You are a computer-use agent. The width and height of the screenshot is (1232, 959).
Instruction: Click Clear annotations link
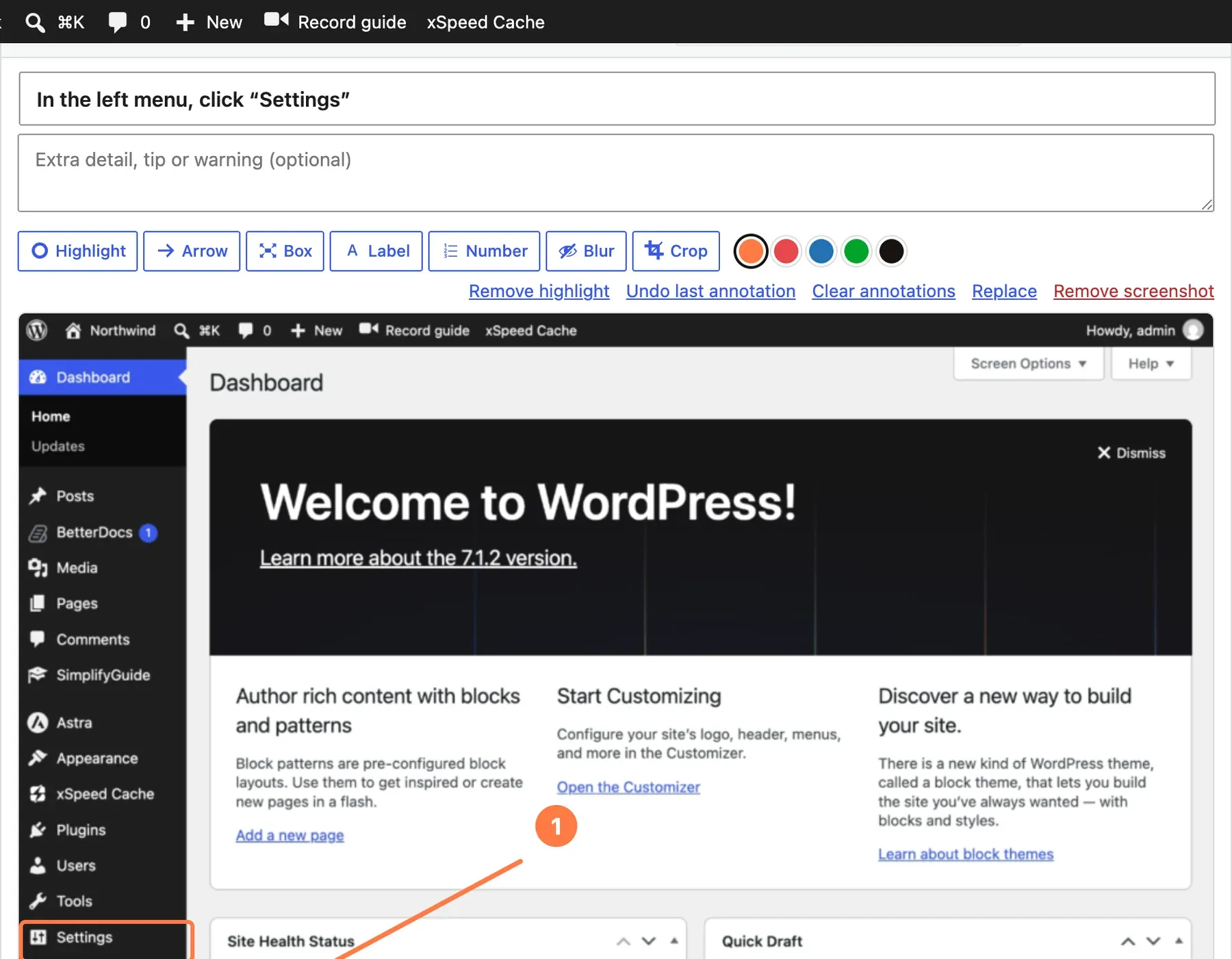point(884,291)
